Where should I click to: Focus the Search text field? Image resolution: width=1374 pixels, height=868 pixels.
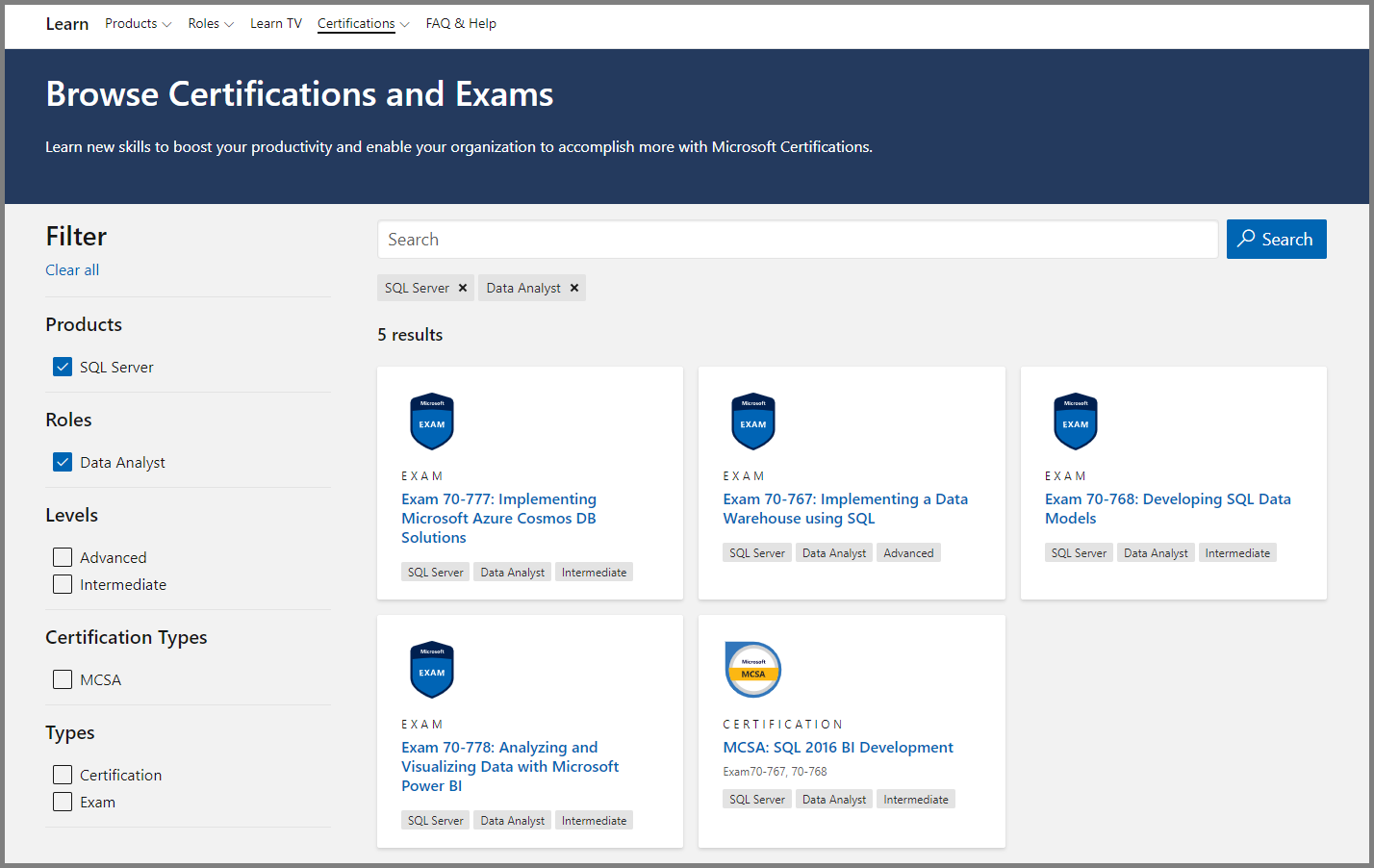click(x=798, y=240)
